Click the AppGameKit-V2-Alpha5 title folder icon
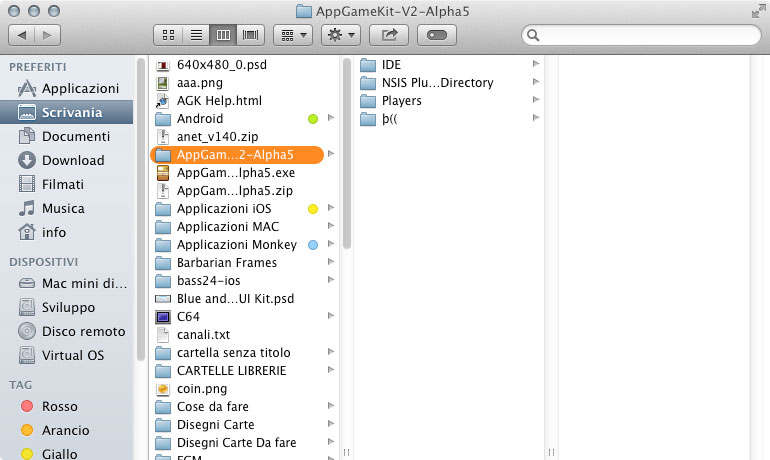Image resolution: width=770 pixels, height=460 pixels. [303, 11]
